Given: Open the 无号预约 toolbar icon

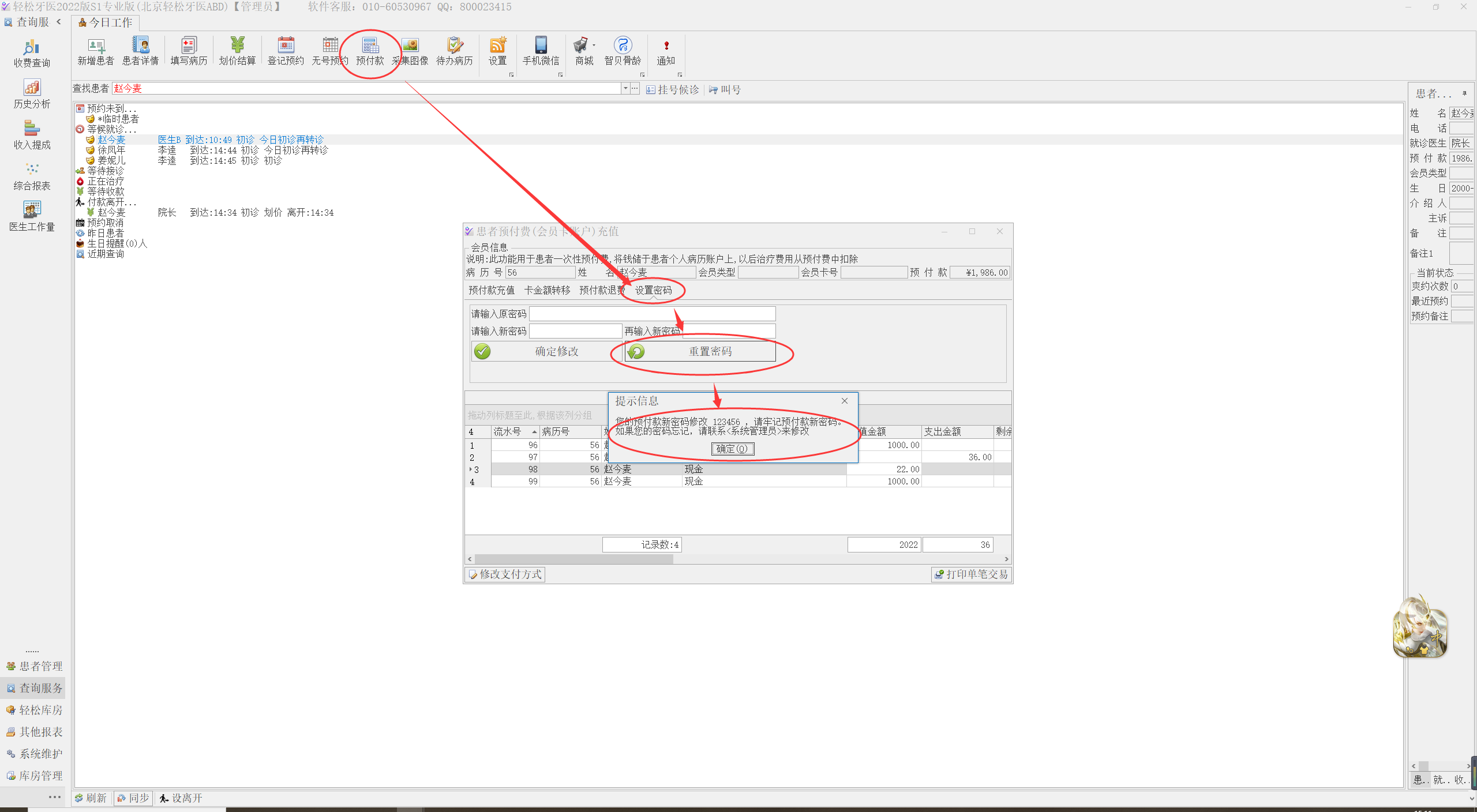Looking at the screenshot, I should tap(330, 51).
